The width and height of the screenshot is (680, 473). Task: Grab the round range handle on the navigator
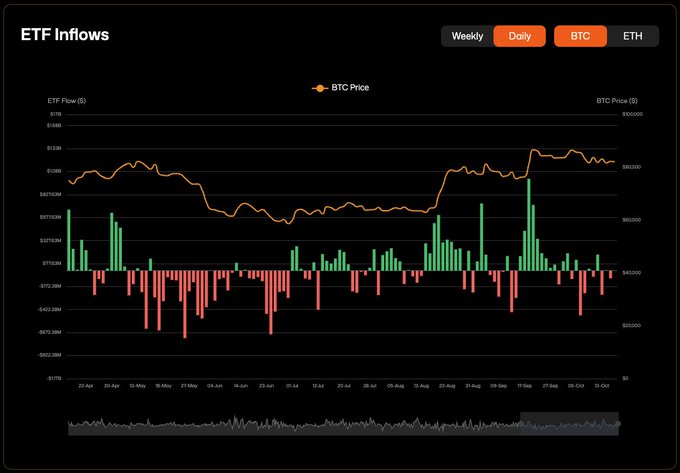(x=618, y=424)
